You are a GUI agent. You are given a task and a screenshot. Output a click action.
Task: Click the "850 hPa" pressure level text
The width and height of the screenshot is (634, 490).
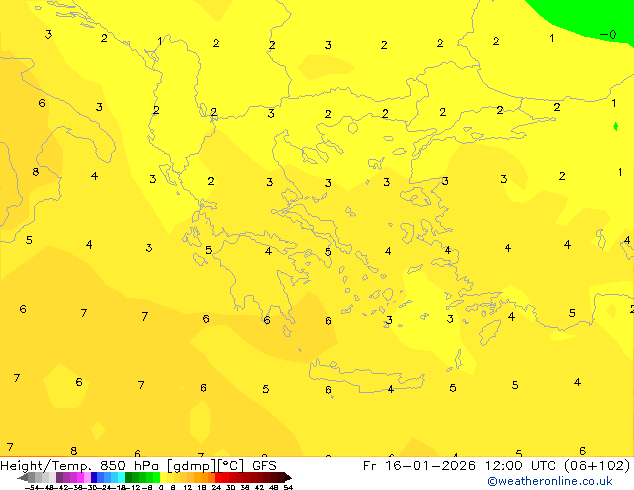coord(129,466)
